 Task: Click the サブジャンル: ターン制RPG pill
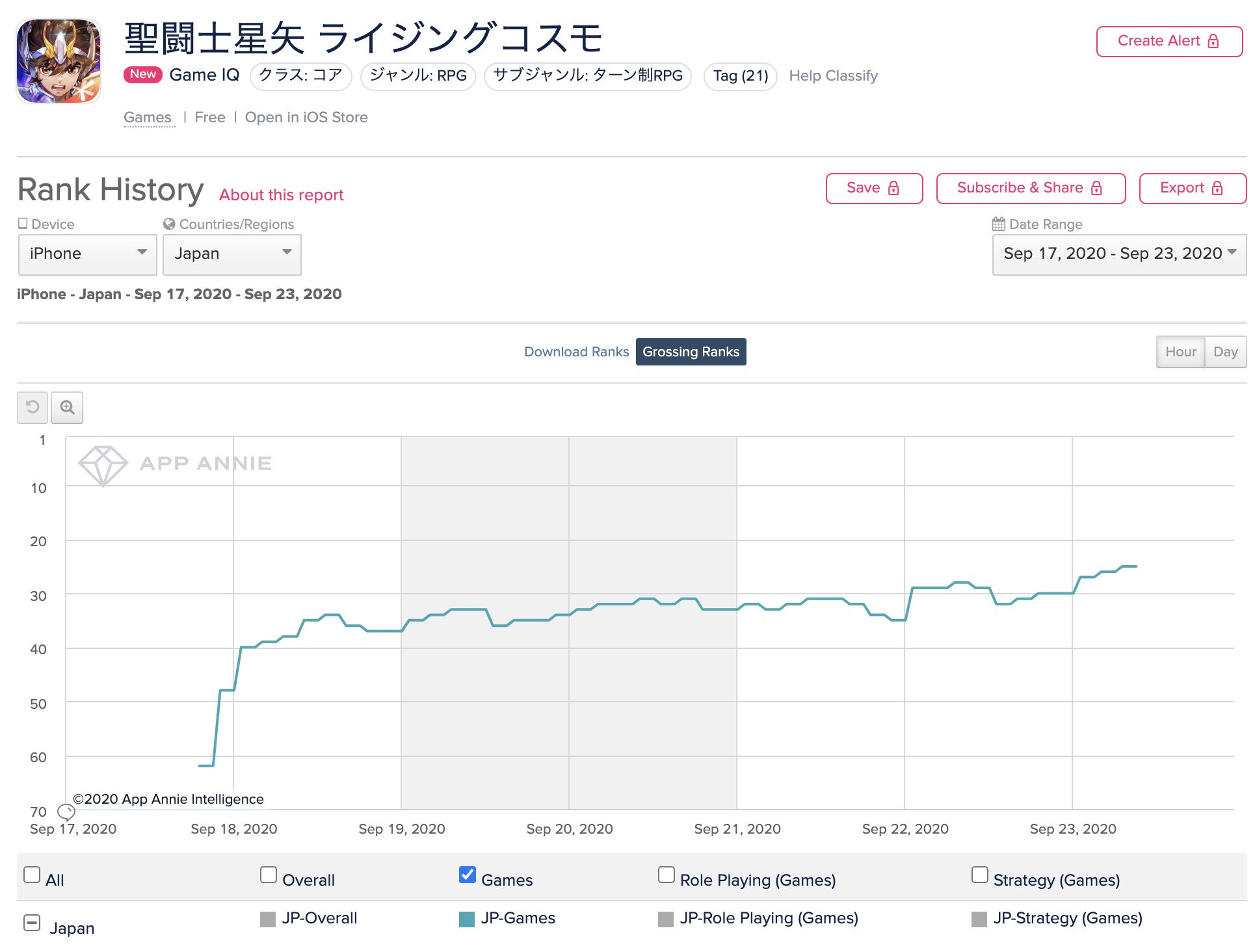588,76
